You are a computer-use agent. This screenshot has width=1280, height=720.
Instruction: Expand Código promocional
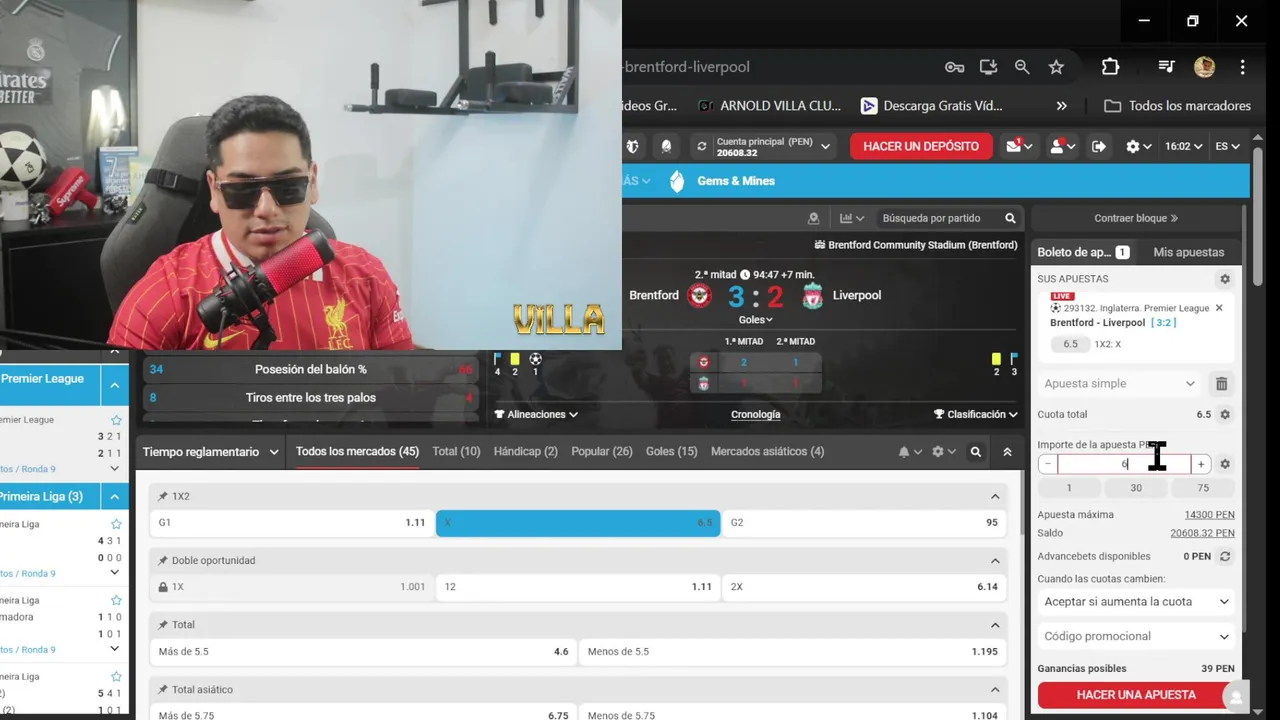[1136, 636]
